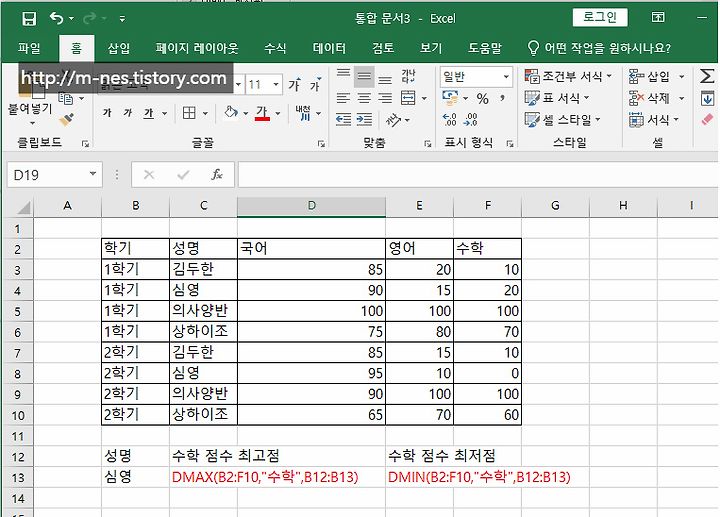The height and width of the screenshot is (517, 720).
Task: Click 삽입 insert cells button
Action: [x=651, y=76]
